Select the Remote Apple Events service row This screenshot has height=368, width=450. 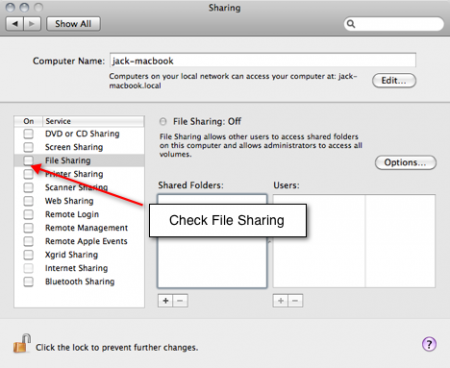click(79, 241)
